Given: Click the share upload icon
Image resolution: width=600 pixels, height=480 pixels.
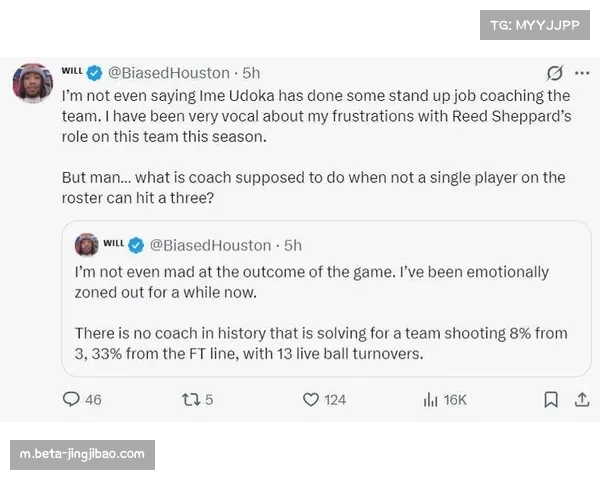Looking at the screenshot, I should pyautogui.click(x=581, y=400).
